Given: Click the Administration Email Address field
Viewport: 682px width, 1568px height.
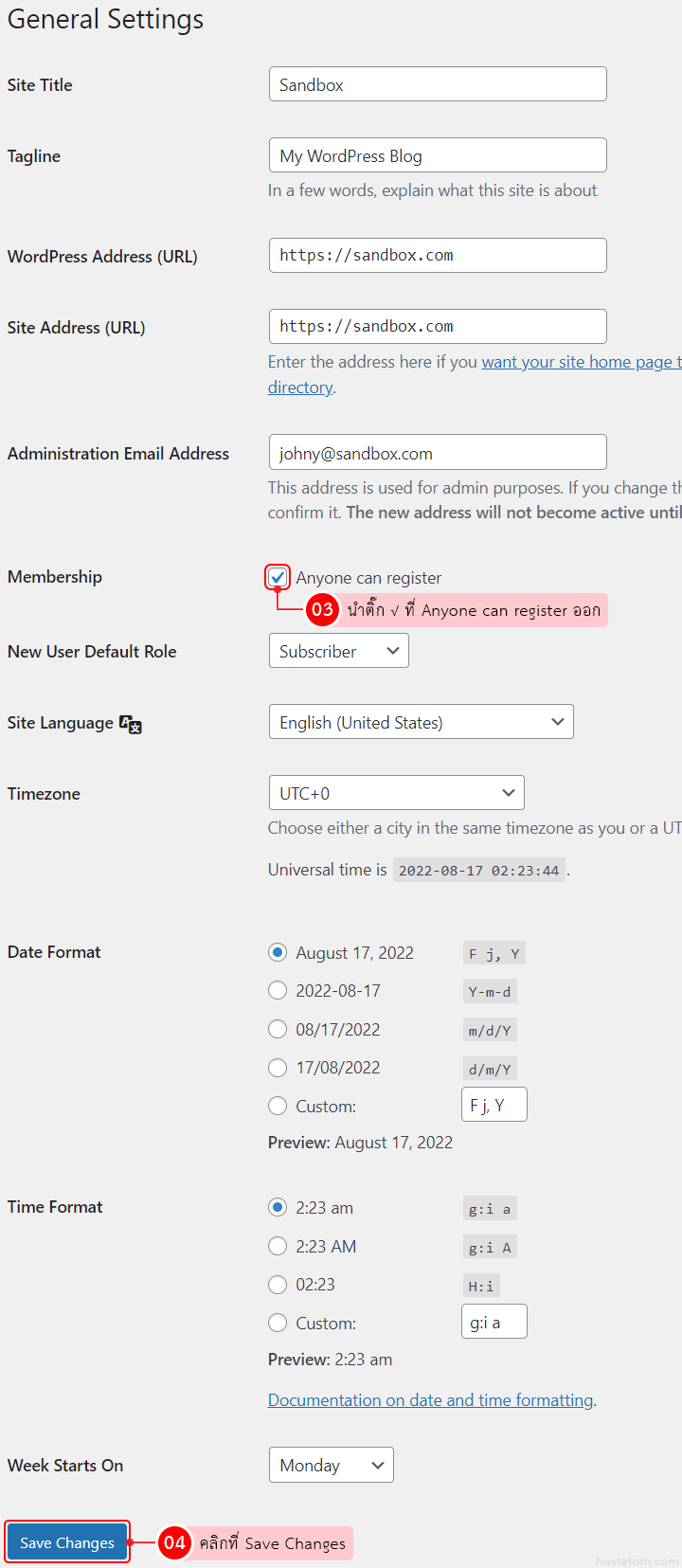Looking at the screenshot, I should pyautogui.click(x=438, y=453).
